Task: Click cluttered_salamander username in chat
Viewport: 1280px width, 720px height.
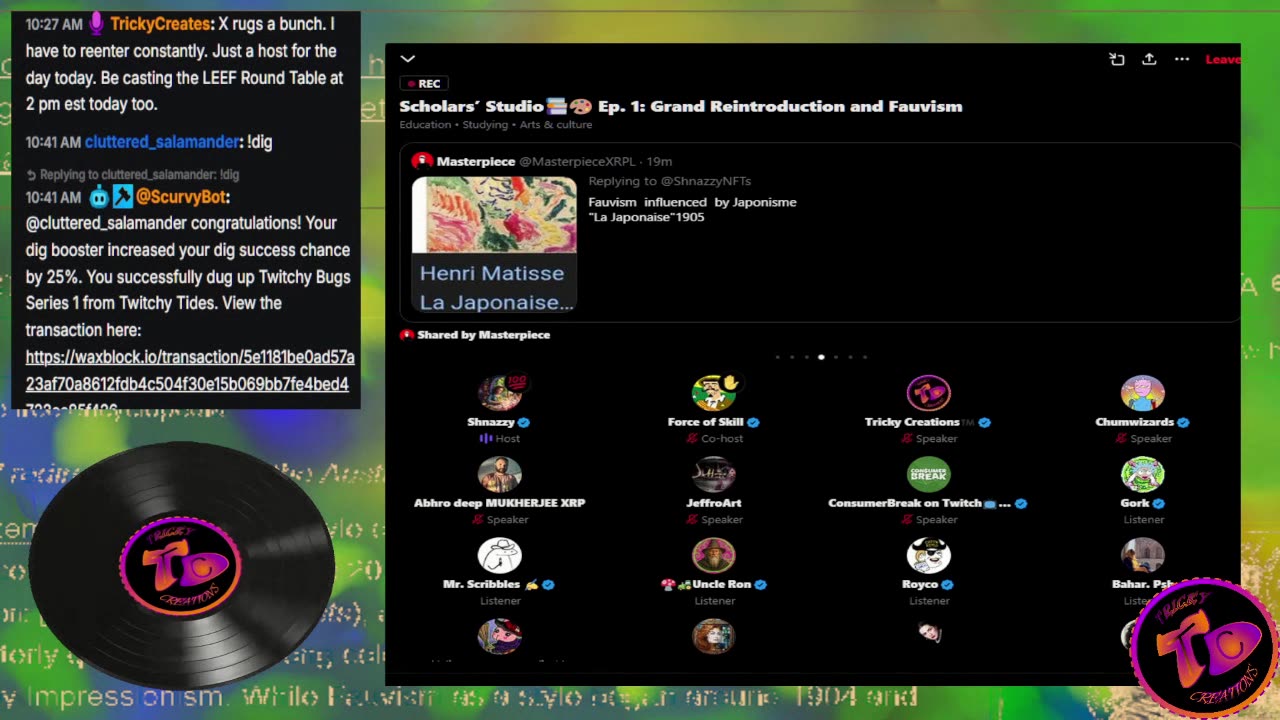Action: [x=162, y=142]
